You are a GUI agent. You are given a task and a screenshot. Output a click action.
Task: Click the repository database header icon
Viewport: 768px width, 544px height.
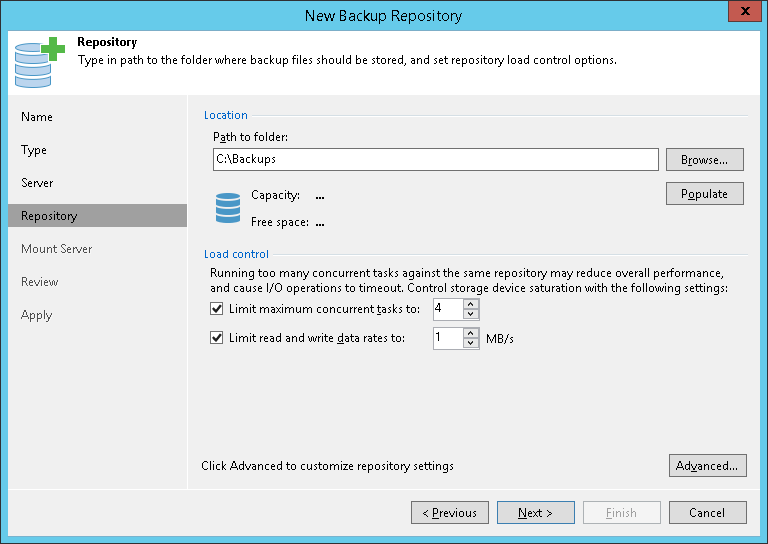36,61
